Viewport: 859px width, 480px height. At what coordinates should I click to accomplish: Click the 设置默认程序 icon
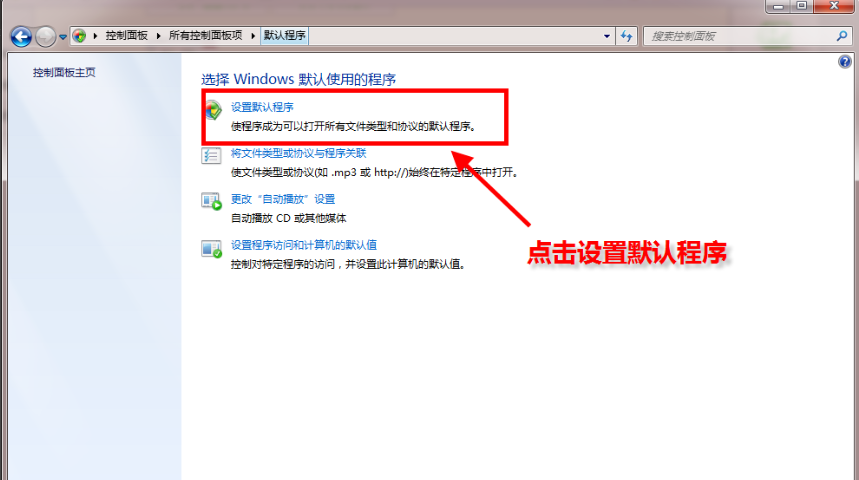pos(212,110)
